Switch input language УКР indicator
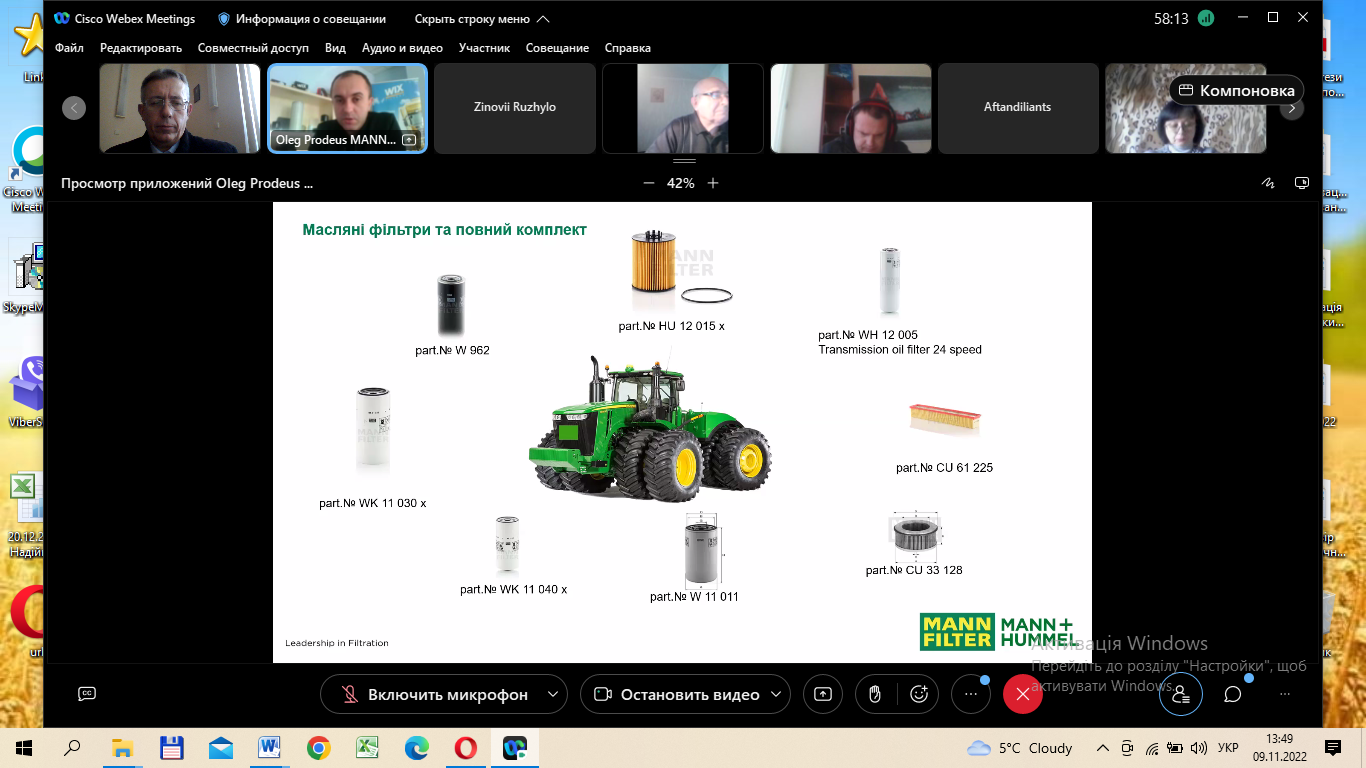This screenshot has height=768, width=1366. [1229, 748]
